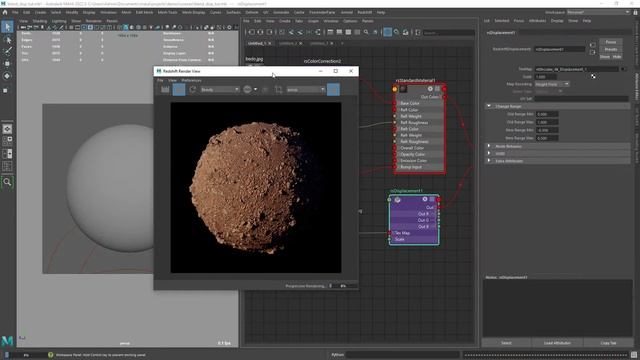Open the Map Encoding Height Field dropdown
This screenshot has width=640, height=360.
pyautogui.click(x=552, y=84)
